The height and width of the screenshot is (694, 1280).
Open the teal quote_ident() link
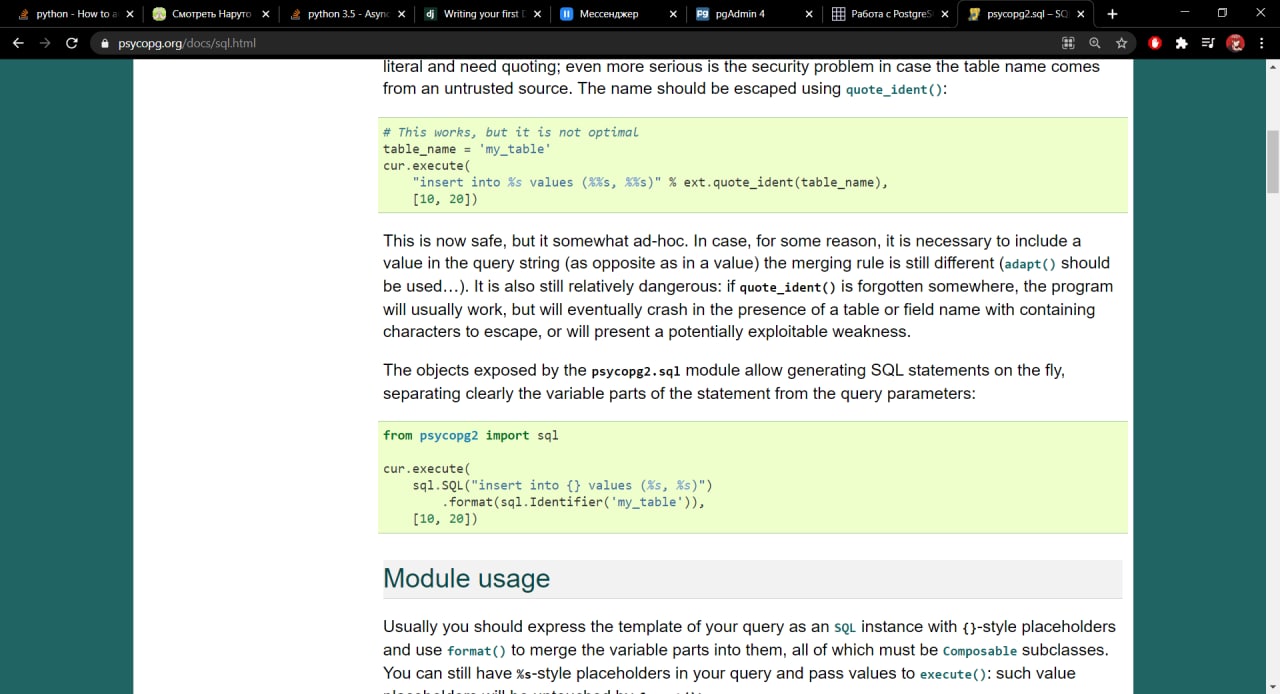[893, 90]
